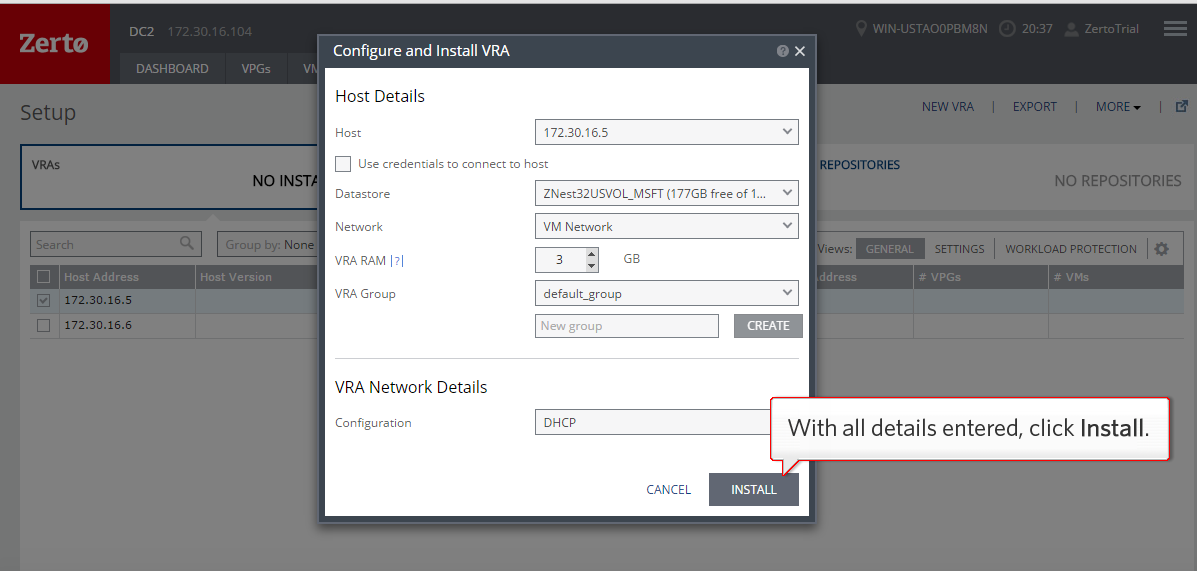1197x571 pixels.
Task: Click the New group text field
Action: [626, 326]
